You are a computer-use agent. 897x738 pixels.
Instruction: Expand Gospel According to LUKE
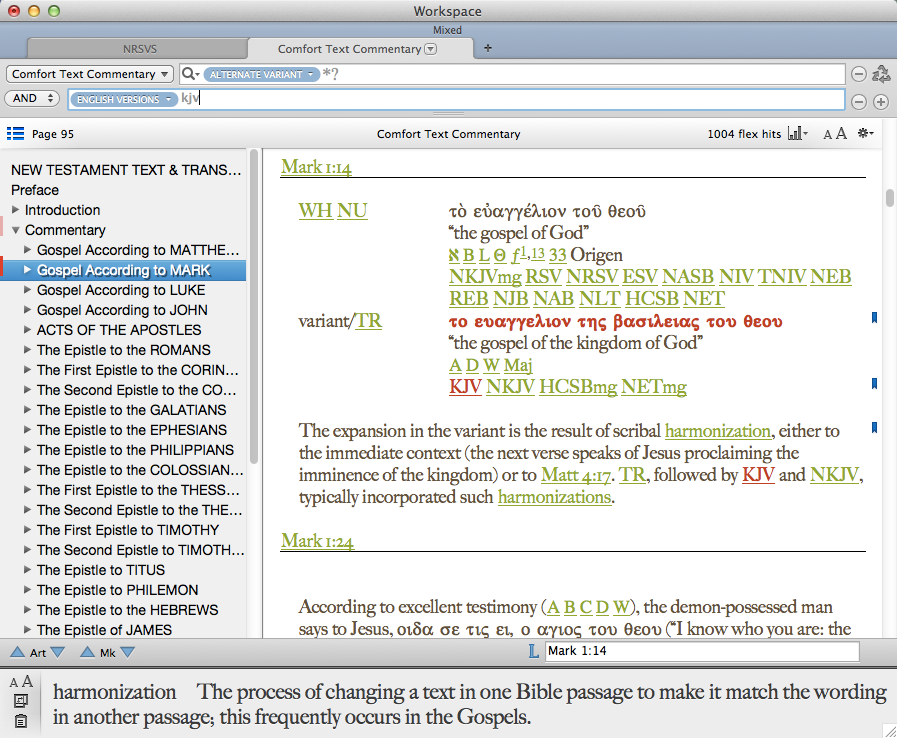point(27,289)
